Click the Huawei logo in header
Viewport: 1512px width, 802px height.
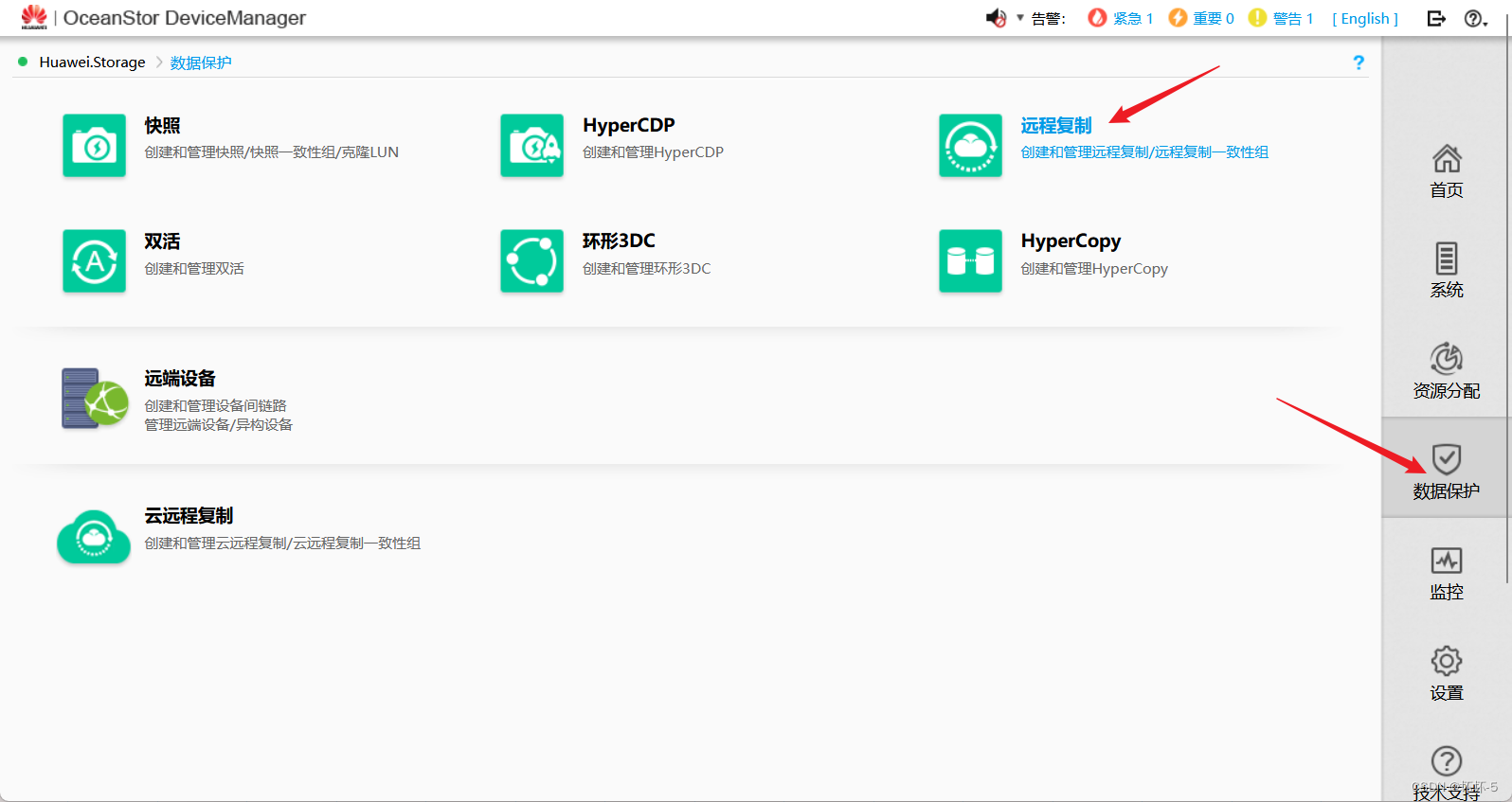[x=34, y=17]
